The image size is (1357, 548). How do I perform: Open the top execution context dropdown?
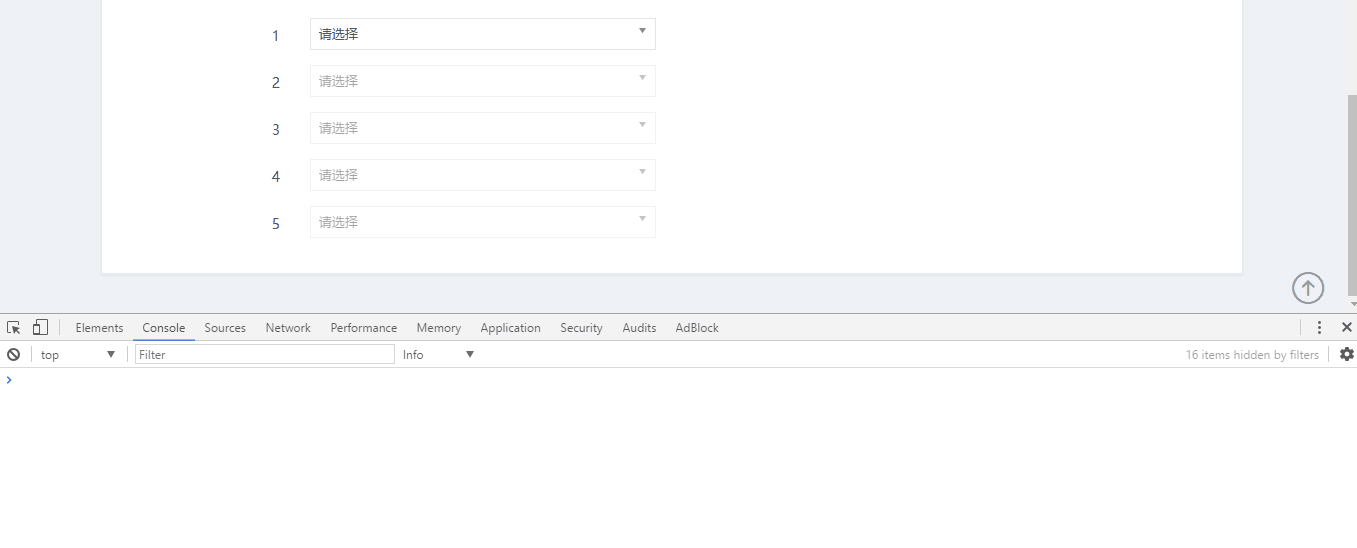(78, 354)
